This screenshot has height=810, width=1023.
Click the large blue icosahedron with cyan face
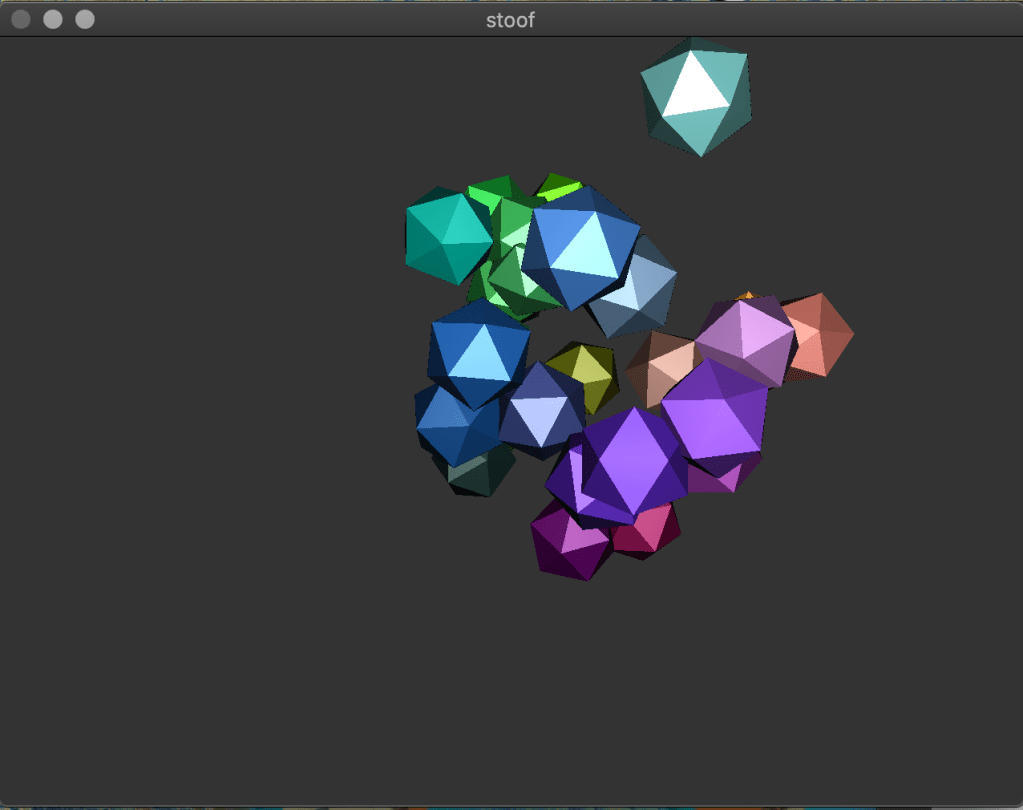[580, 247]
